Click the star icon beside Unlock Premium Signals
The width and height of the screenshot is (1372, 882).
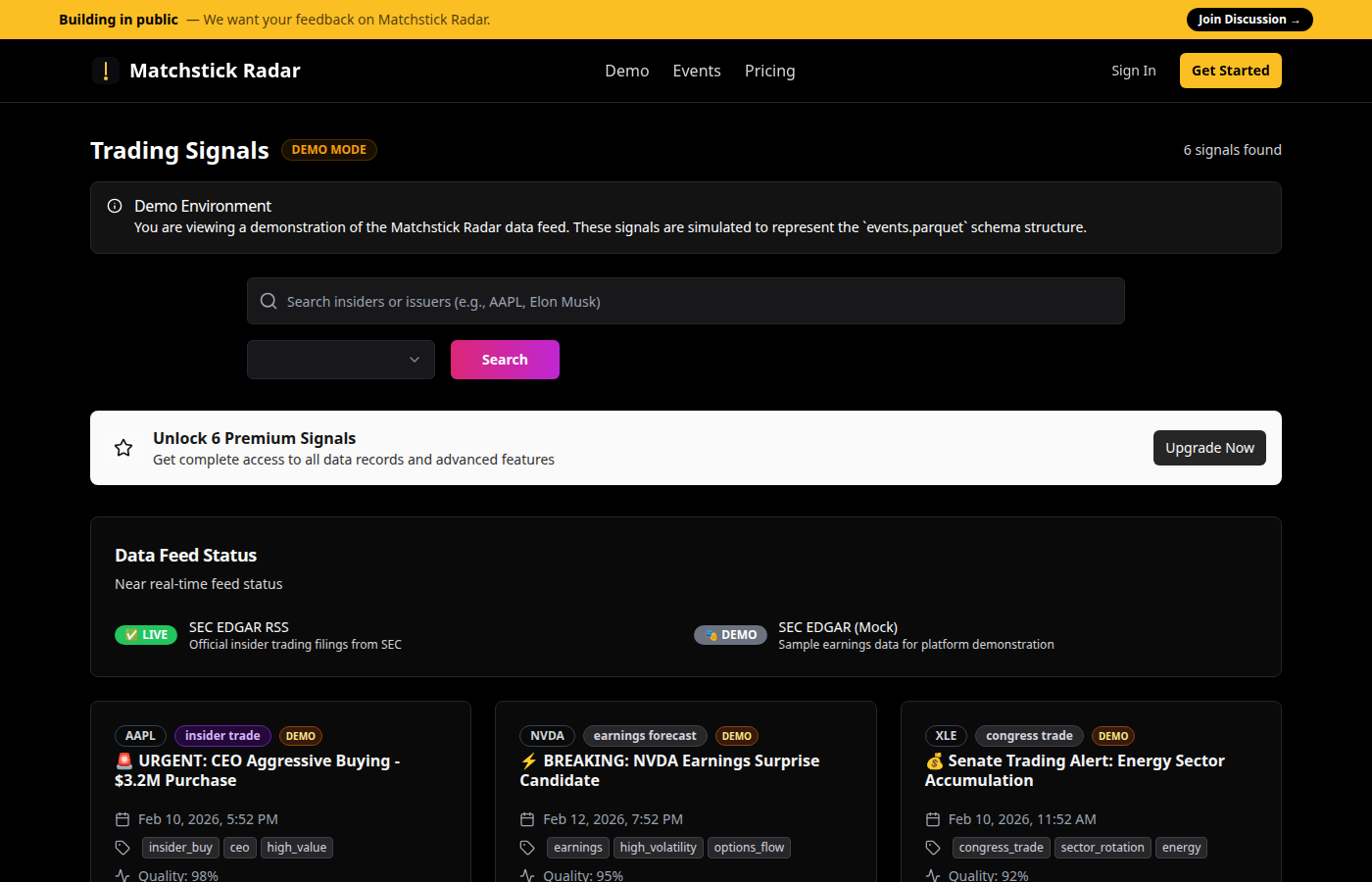point(123,448)
